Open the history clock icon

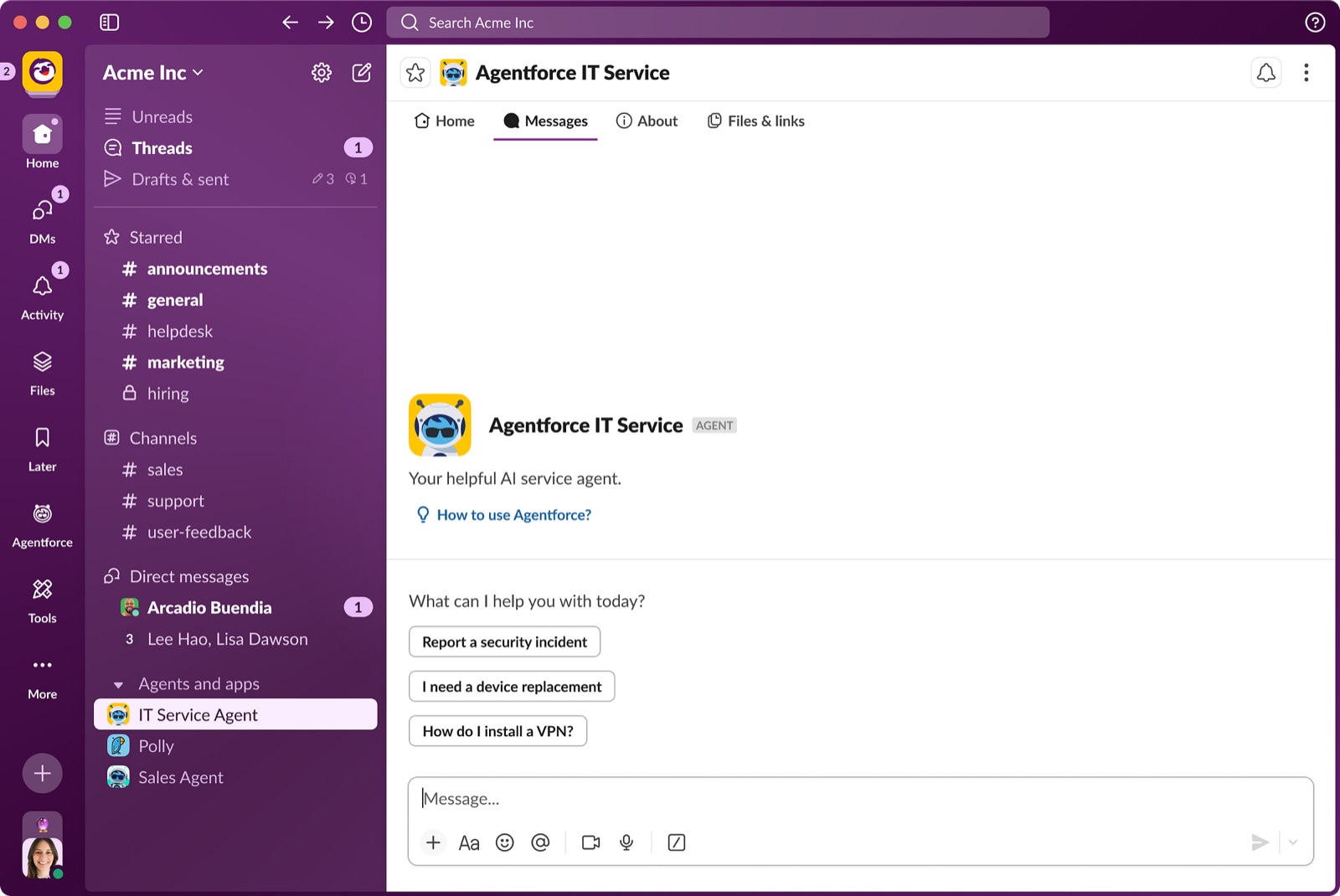[x=362, y=23]
